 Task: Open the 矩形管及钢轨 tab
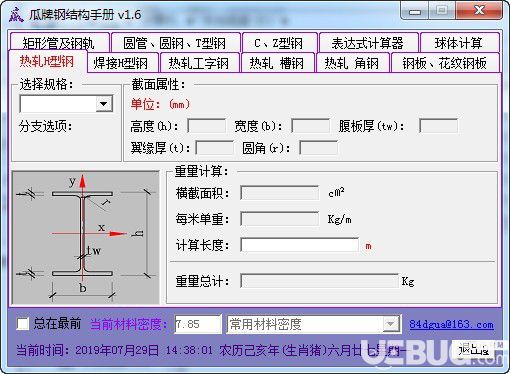59,42
